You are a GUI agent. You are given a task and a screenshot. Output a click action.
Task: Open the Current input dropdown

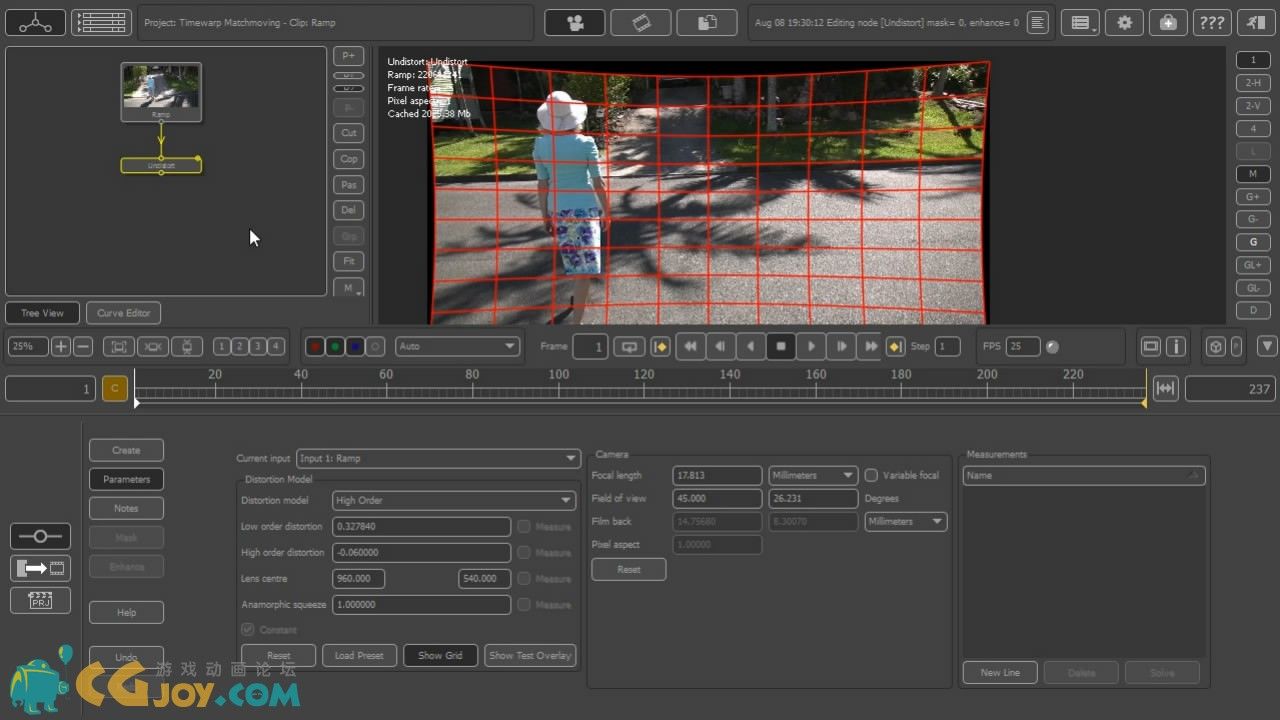pos(438,458)
